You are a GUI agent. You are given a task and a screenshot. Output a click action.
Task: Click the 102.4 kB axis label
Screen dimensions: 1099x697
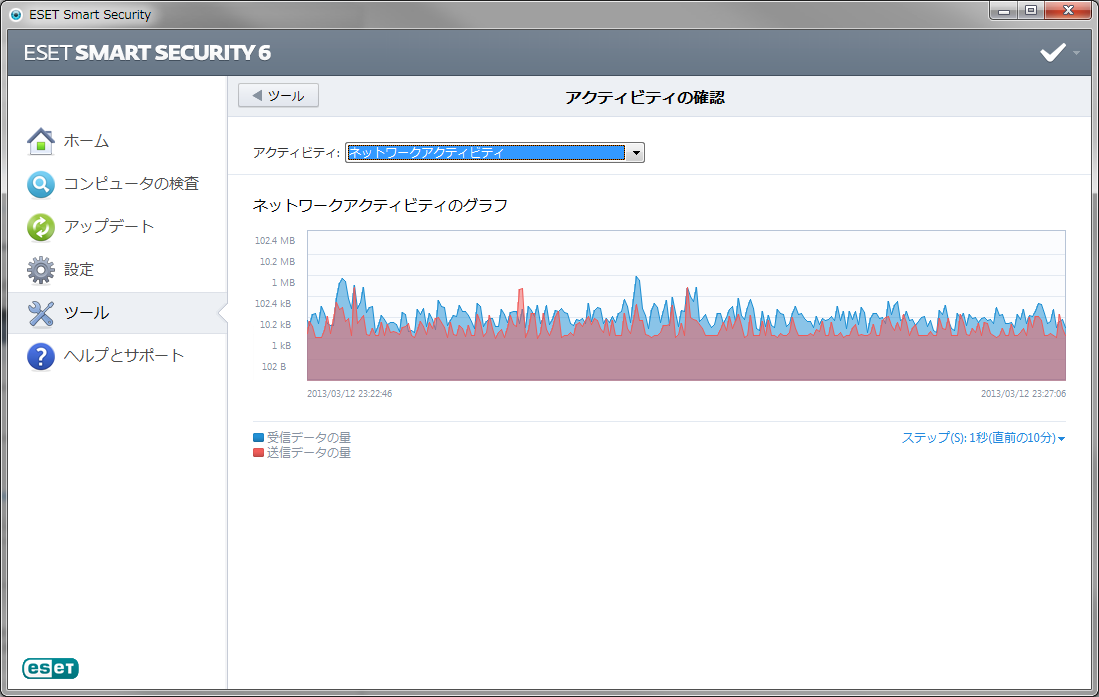273,304
